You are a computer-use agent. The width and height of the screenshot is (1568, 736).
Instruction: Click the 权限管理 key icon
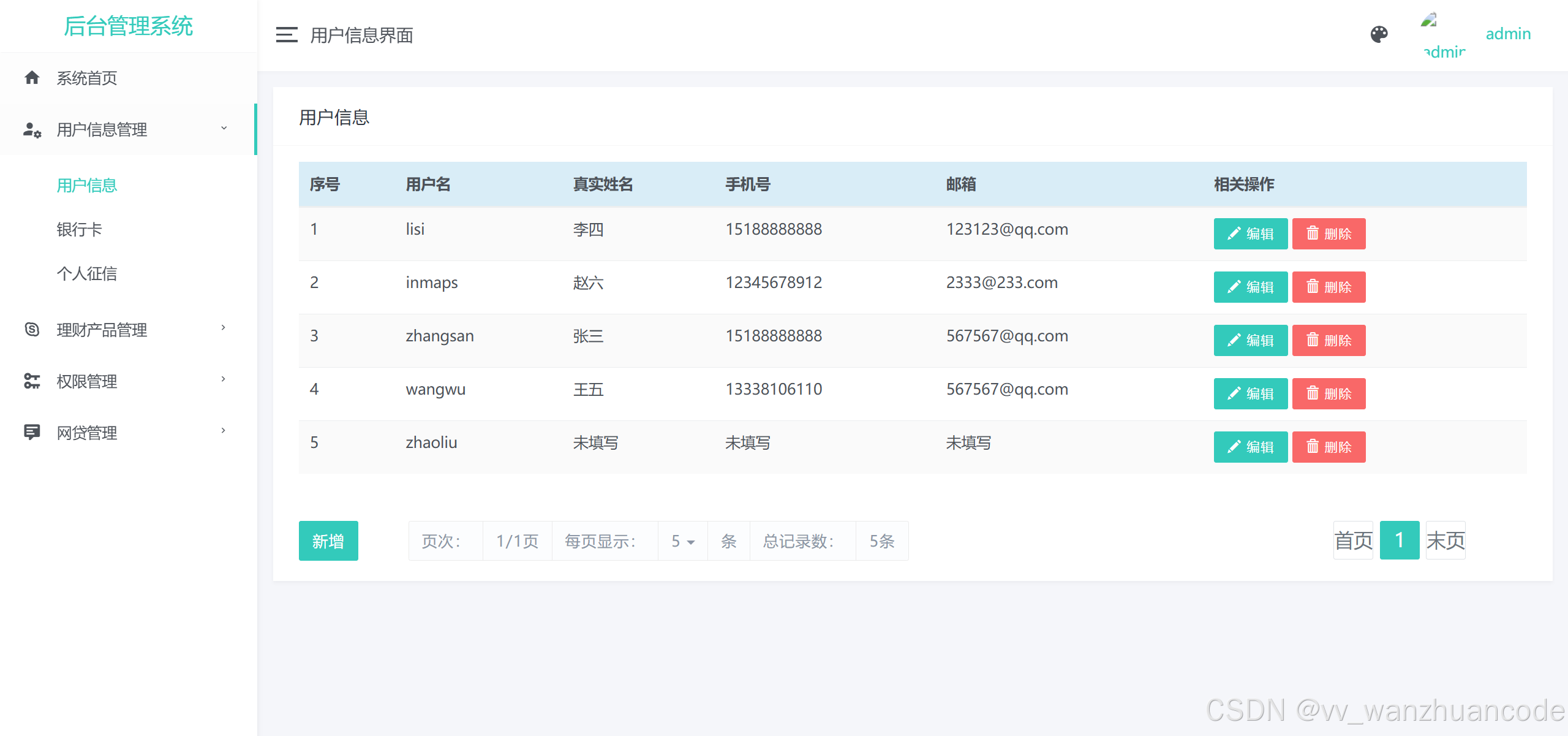coord(32,381)
